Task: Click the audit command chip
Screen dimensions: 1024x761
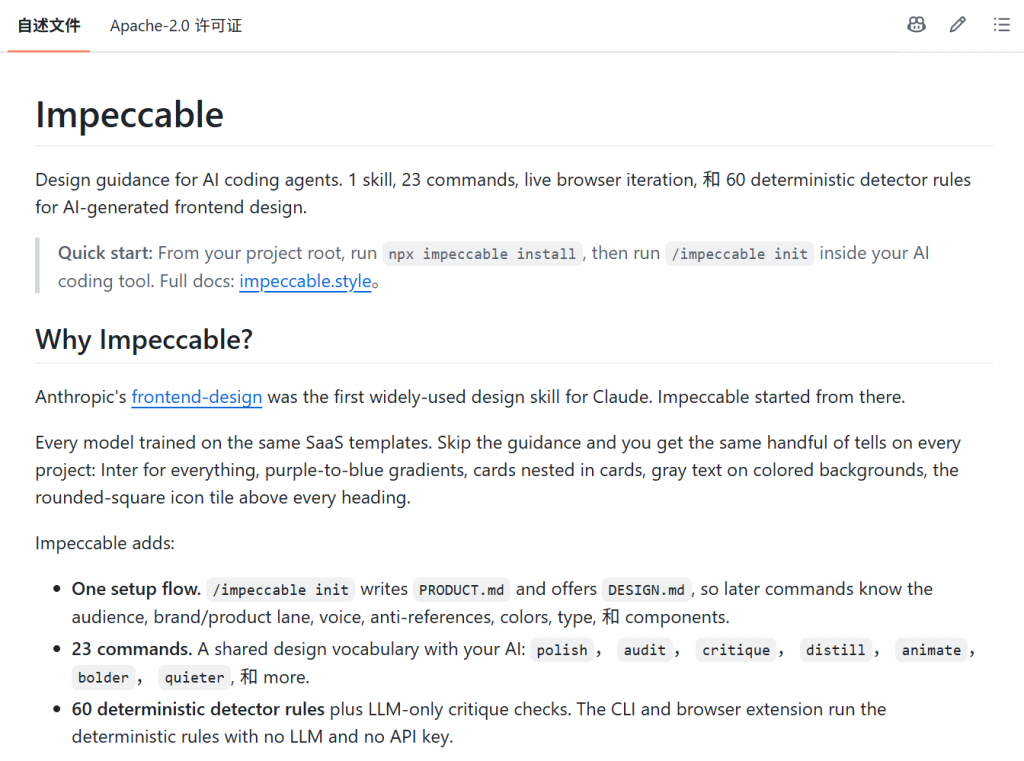Action: click(645, 650)
